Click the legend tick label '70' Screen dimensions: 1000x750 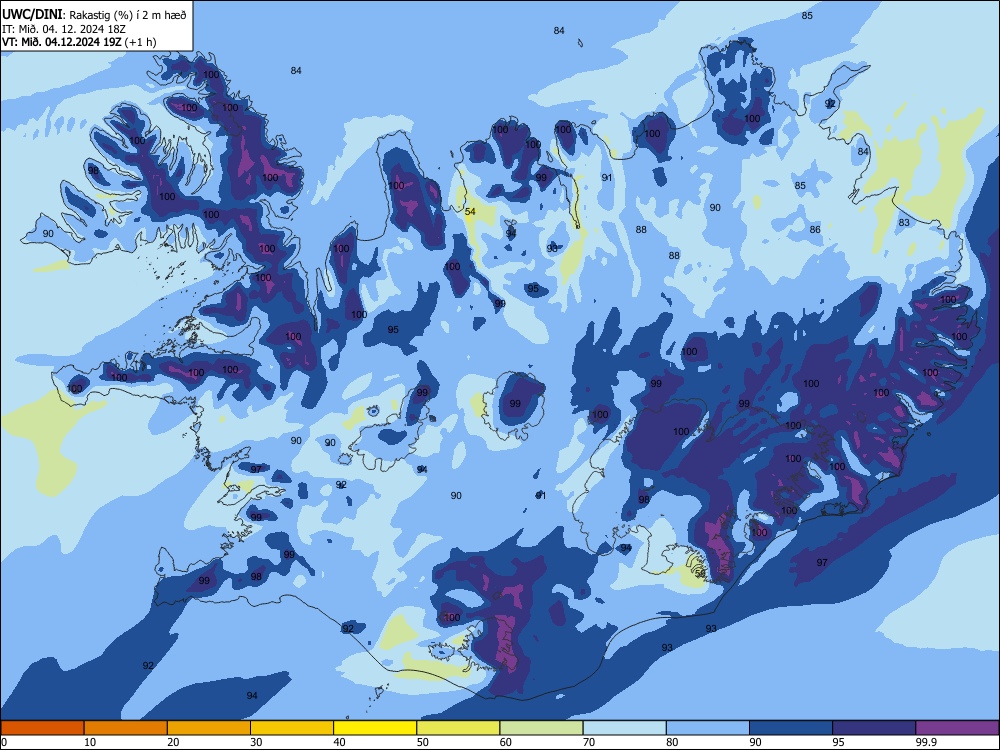point(589,742)
